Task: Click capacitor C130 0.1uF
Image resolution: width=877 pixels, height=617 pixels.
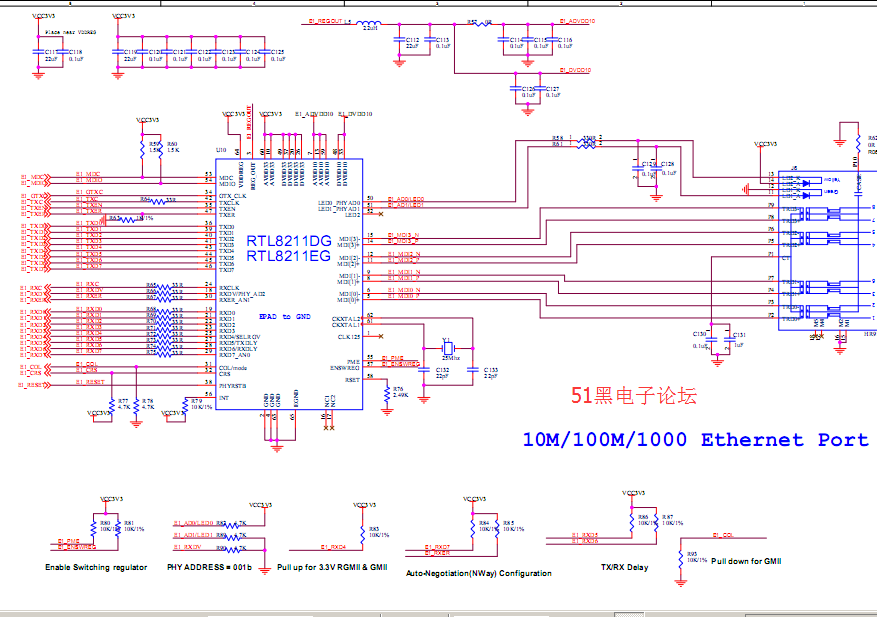Action: 711,340
